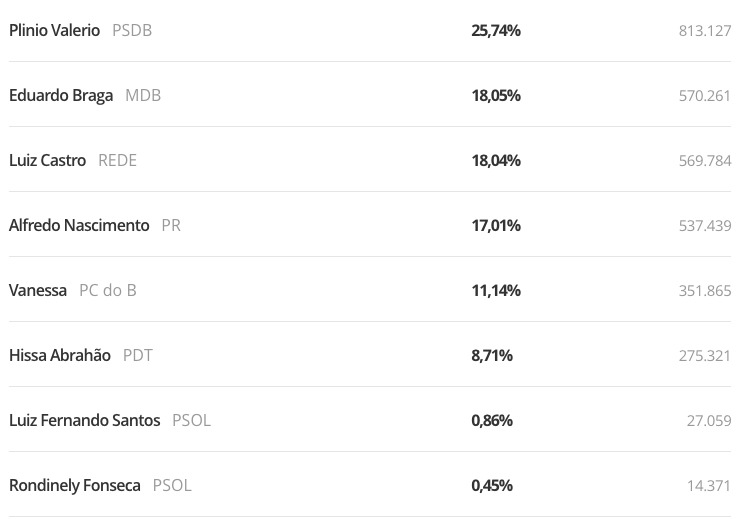Select Eduardo Braga's name
The image size is (741, 519).
tap(61, 96)
